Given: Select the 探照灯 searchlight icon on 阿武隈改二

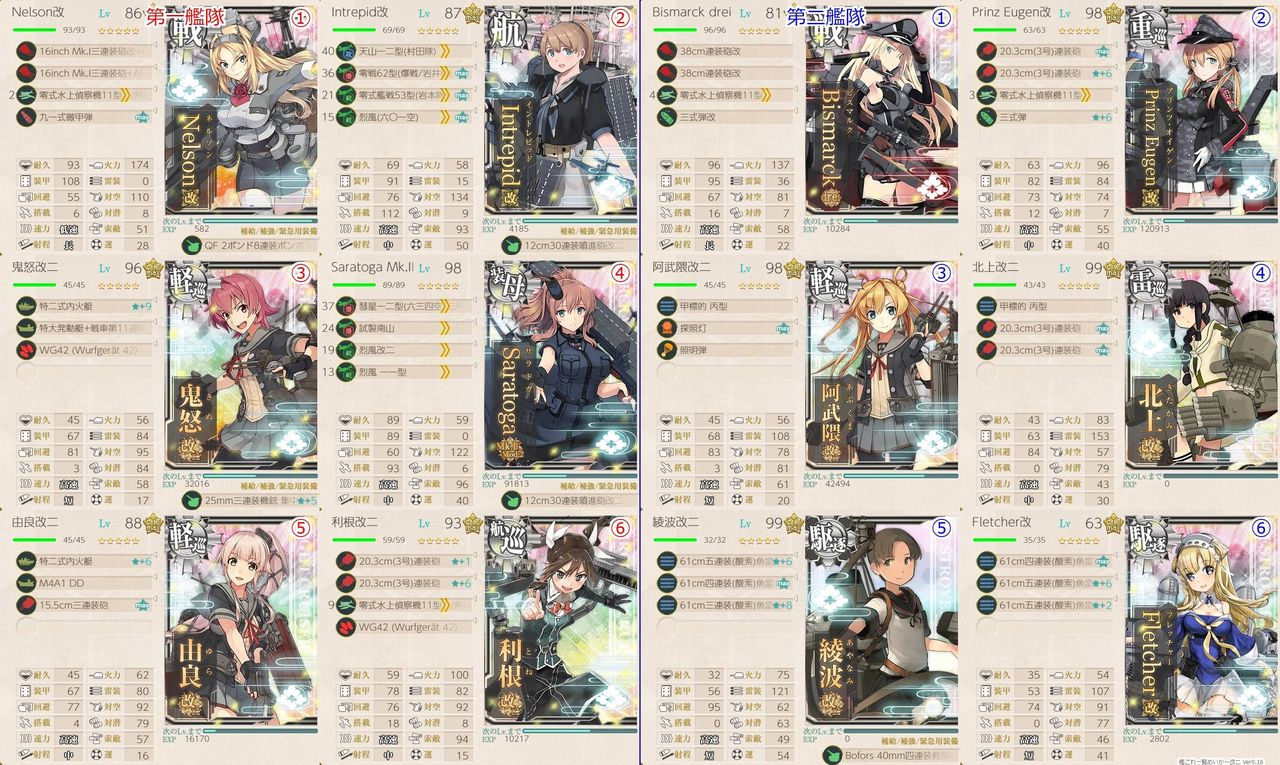Looking at the screenshot, I should (667, 327).
